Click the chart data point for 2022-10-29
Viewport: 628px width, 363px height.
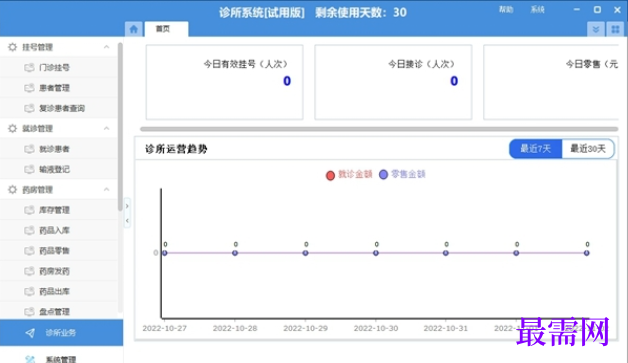pyautogui.click(x=306, y=253)
